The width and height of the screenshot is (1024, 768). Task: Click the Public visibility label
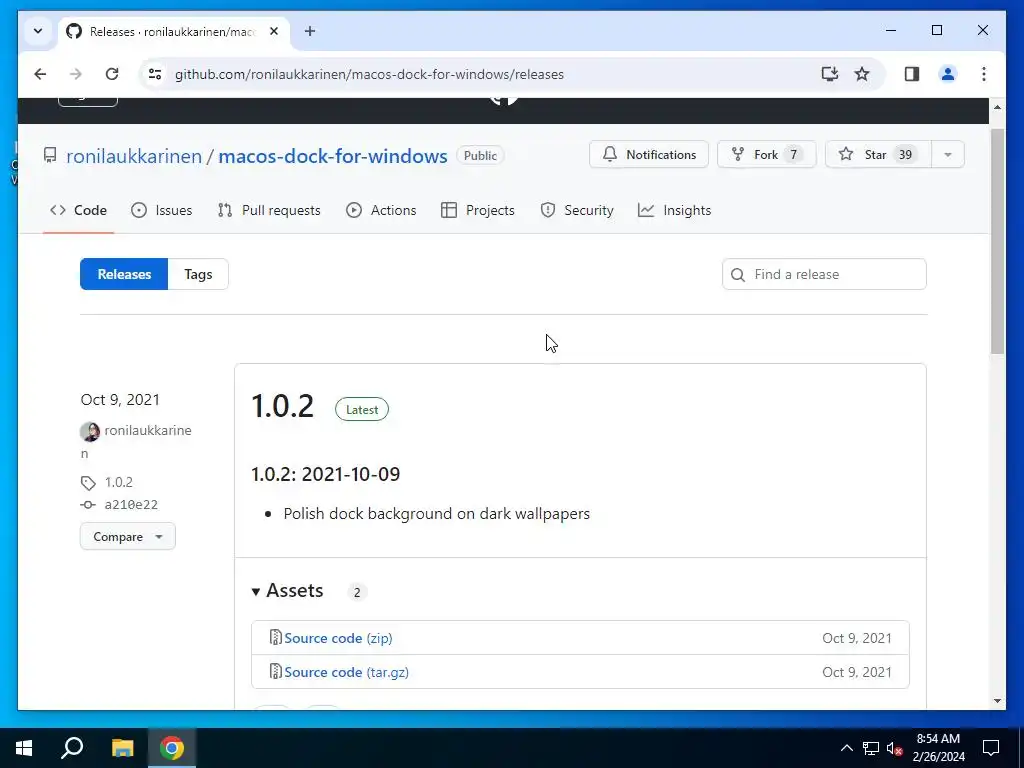click(x=481, y=155)
